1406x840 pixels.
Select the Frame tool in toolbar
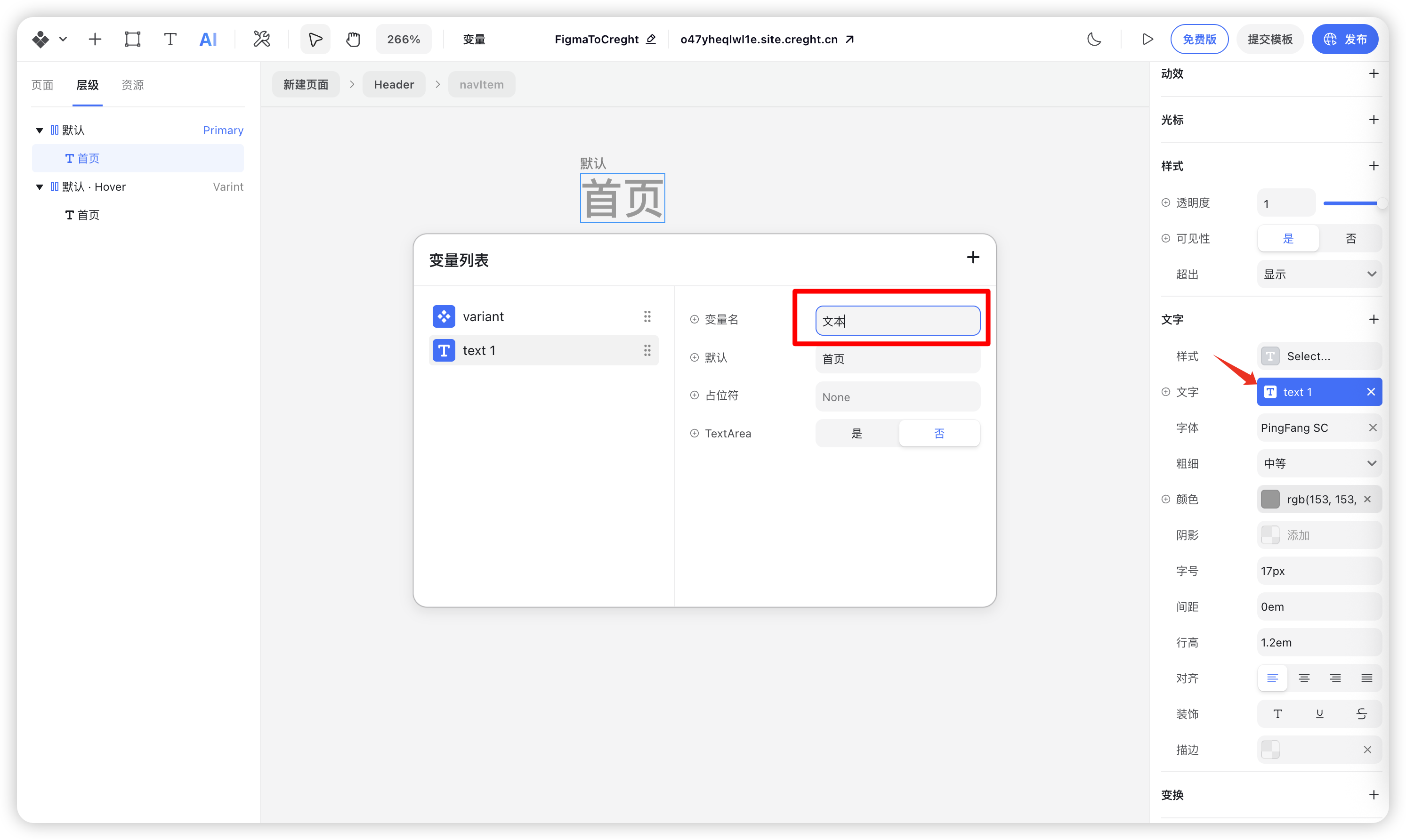[x=132, y=39]
